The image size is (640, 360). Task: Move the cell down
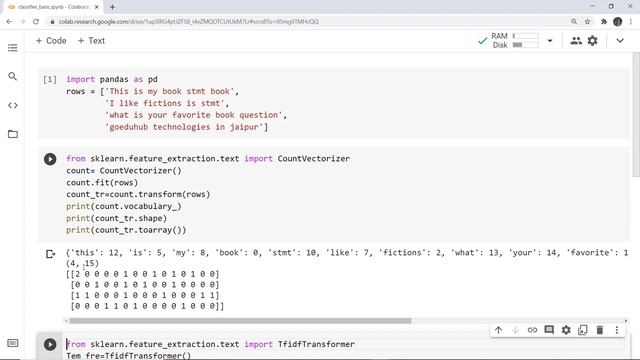[x=515, y=330]
